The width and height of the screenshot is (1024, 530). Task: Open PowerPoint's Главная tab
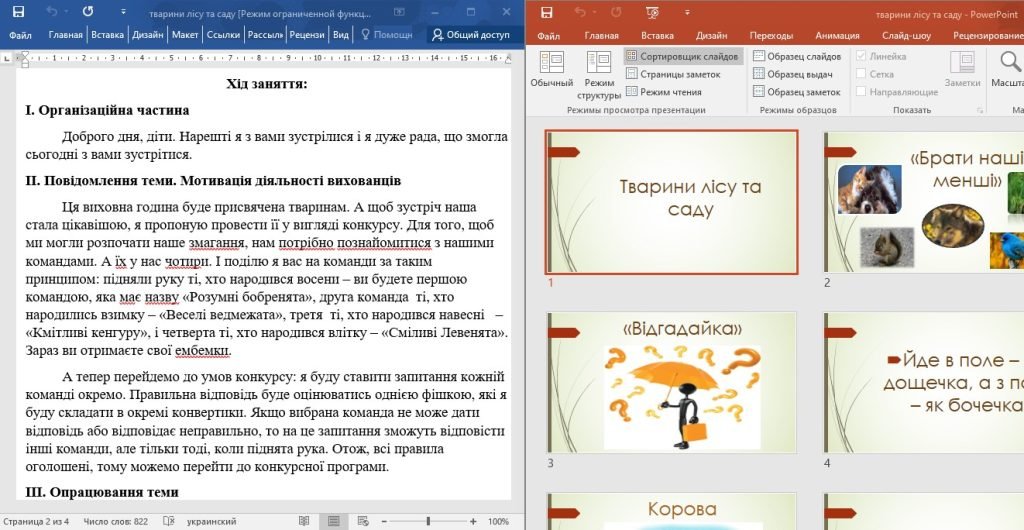click(601, 36)
